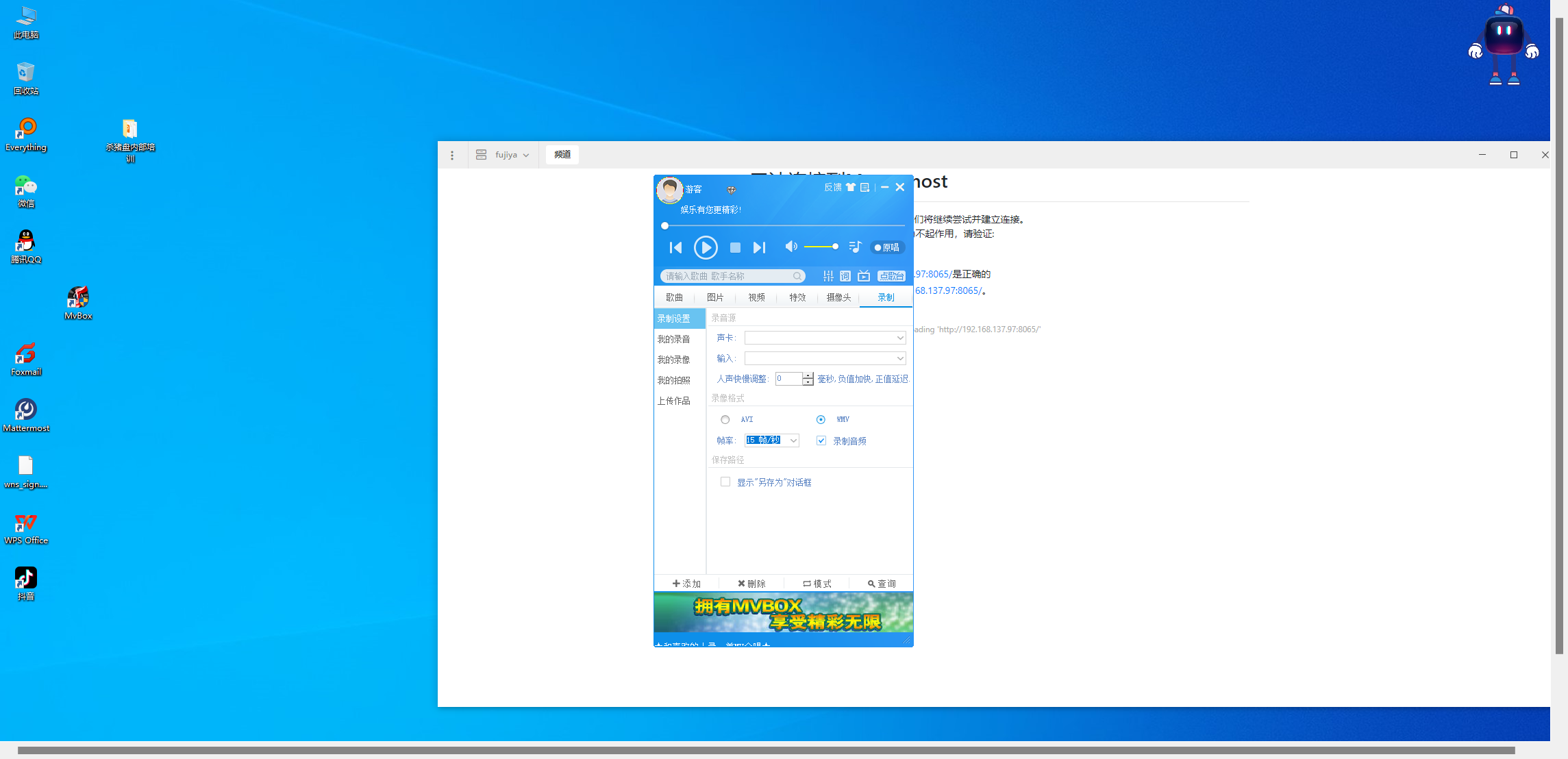Click the 点歌台 button
The height and width of the screenshot is (759, 1568).
891,276
